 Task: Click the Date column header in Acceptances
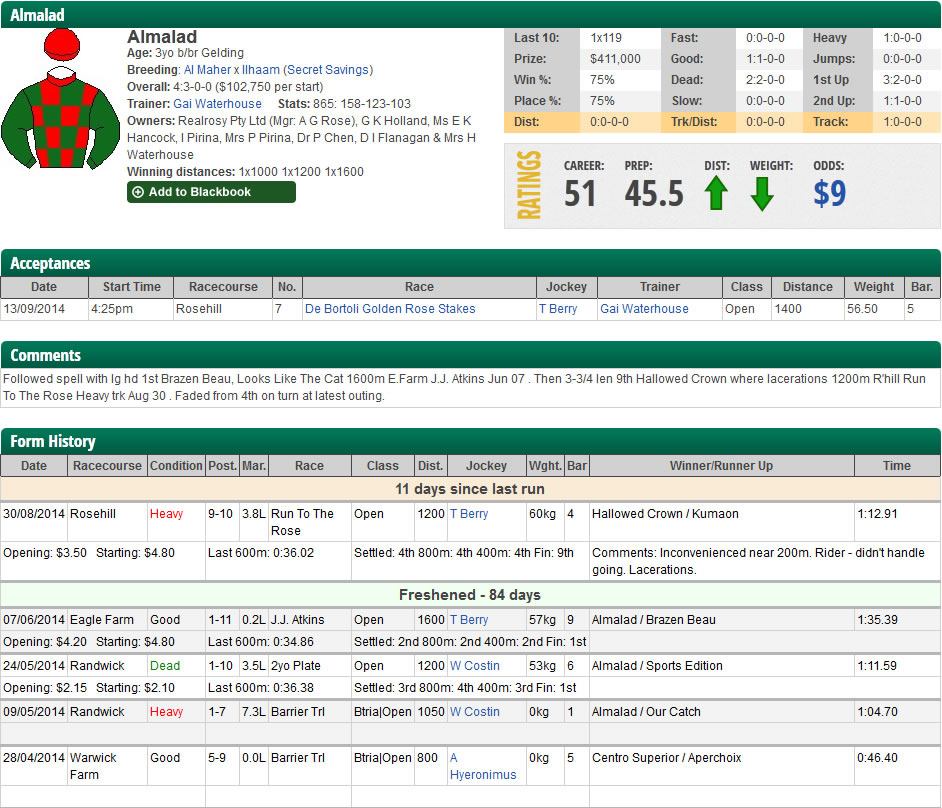pyautogui.click(x=44, y=287)
